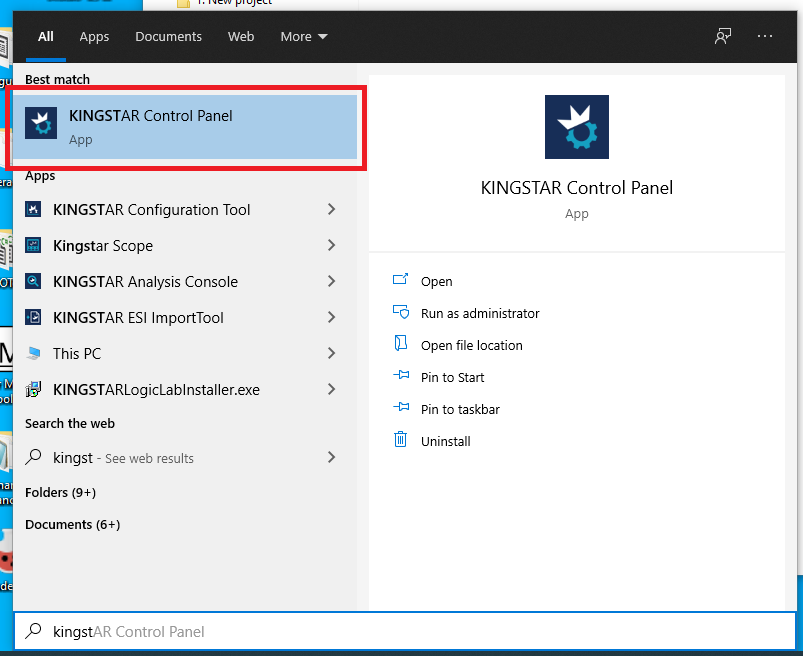Click the search text box
The width and height of the screenshot is (803, 656).
pyautogui.click(x=400, y=632)
